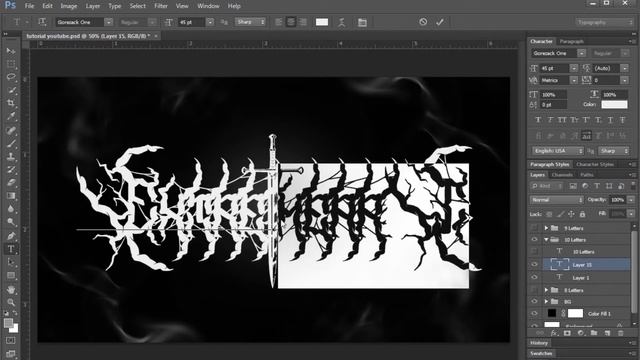Filter layers by type layers

point(597,186)
